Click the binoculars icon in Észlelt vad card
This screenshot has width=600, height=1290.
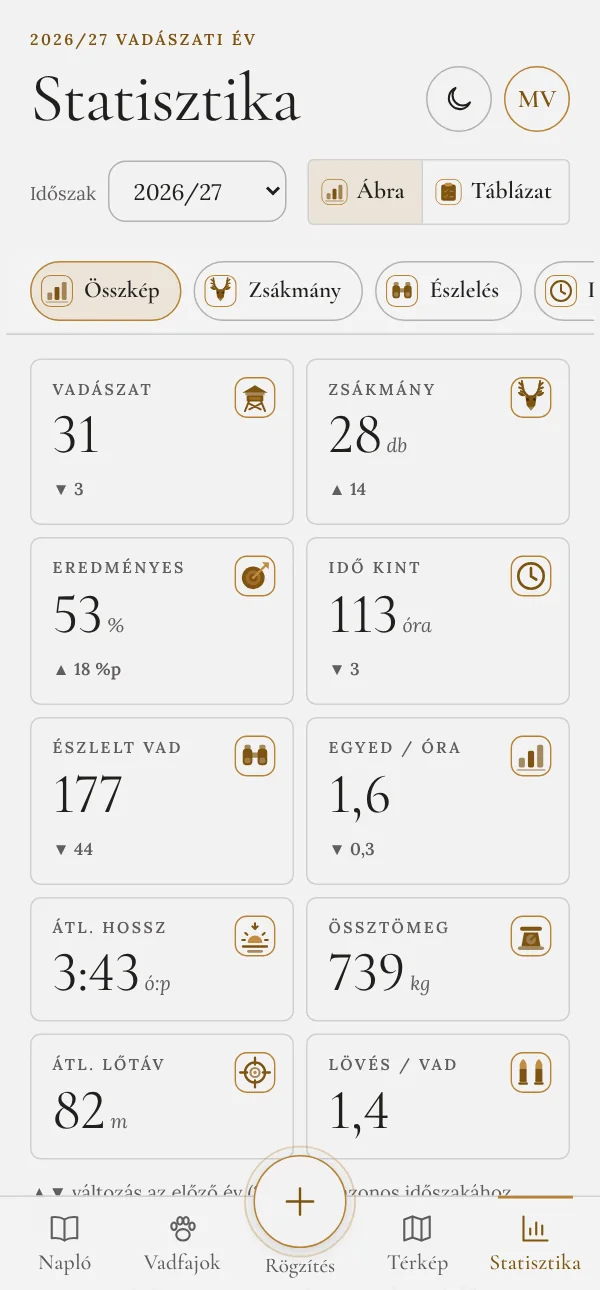tap(255, 756)
